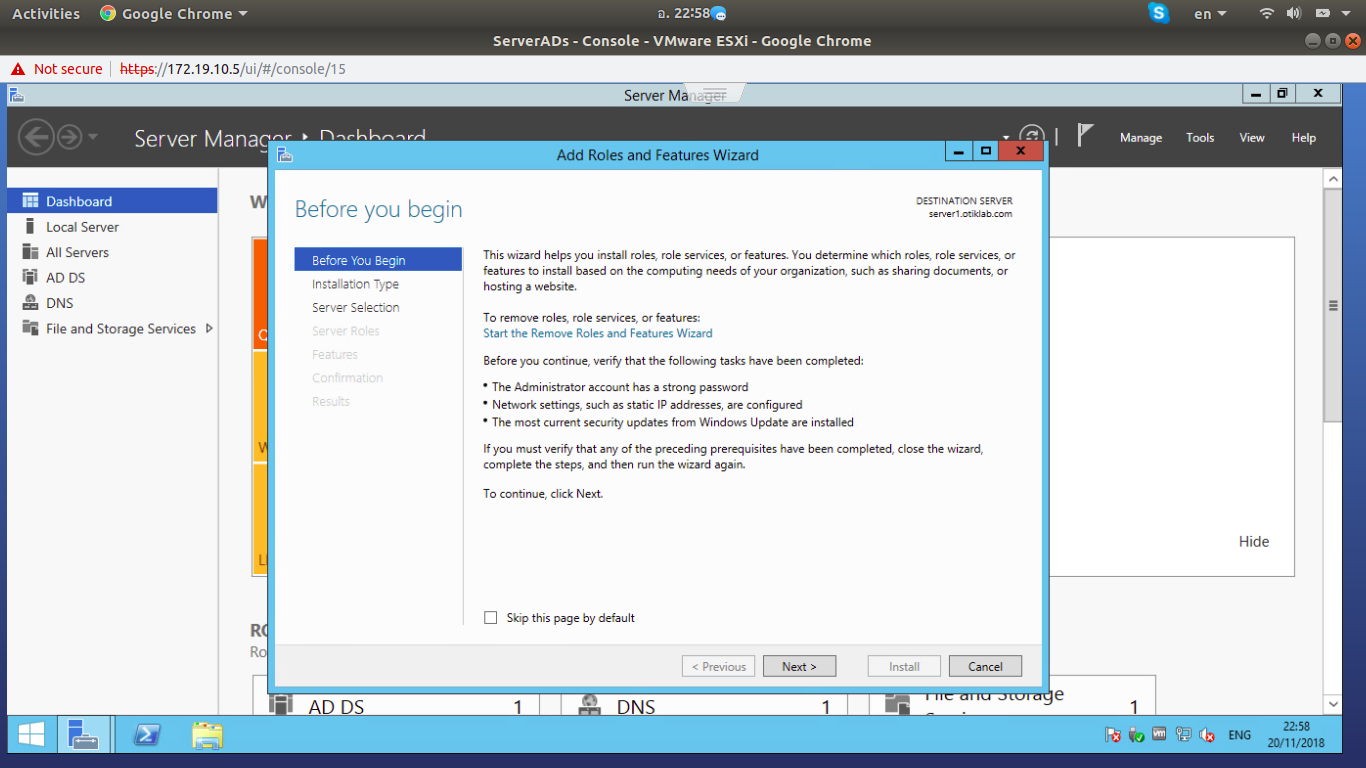Check Skip this page by default

(x=490, y=618)
